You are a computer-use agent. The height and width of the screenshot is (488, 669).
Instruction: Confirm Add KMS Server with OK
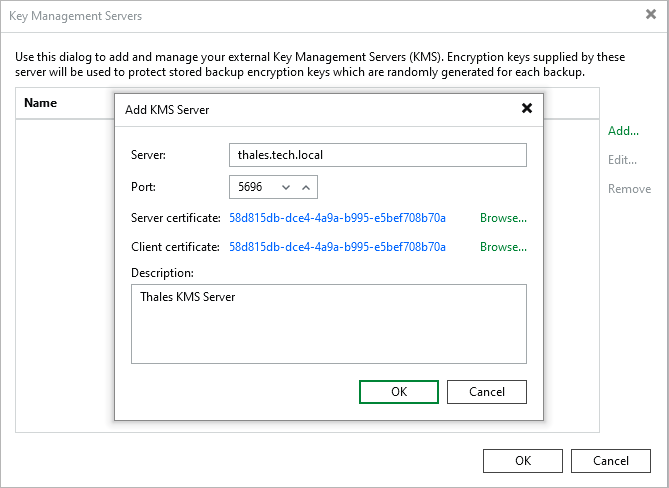(x=399, y=392)
